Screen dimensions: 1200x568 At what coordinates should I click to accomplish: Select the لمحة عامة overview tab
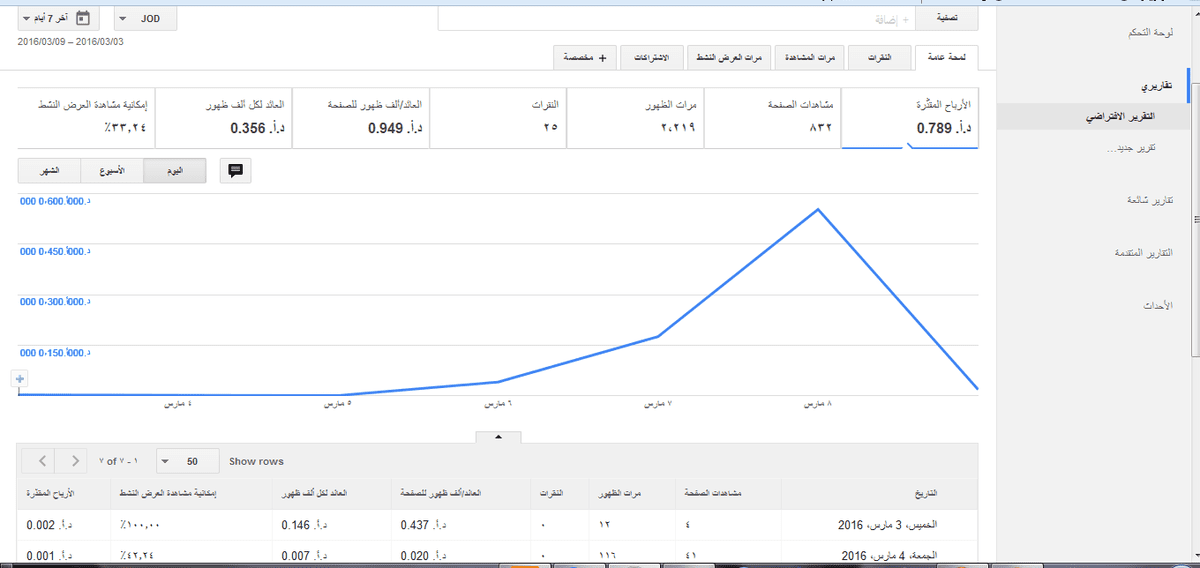(x=947, y=58)
